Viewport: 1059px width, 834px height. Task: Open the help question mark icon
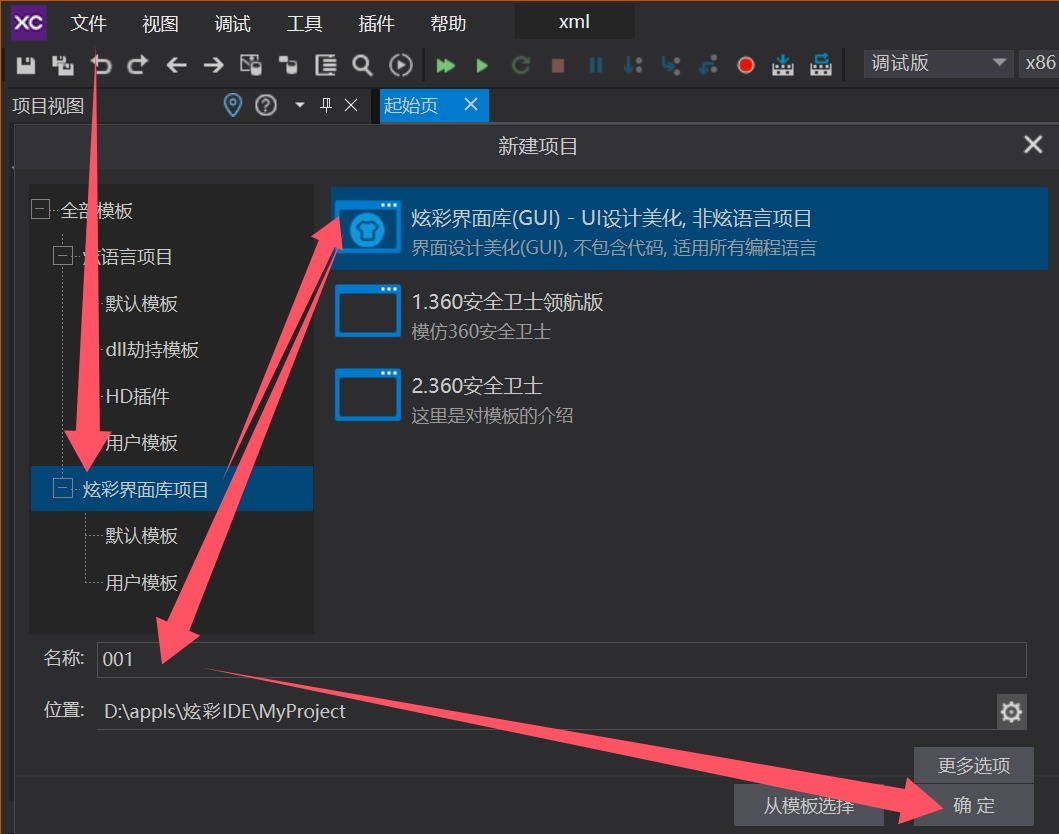click(x=265, y=105)
